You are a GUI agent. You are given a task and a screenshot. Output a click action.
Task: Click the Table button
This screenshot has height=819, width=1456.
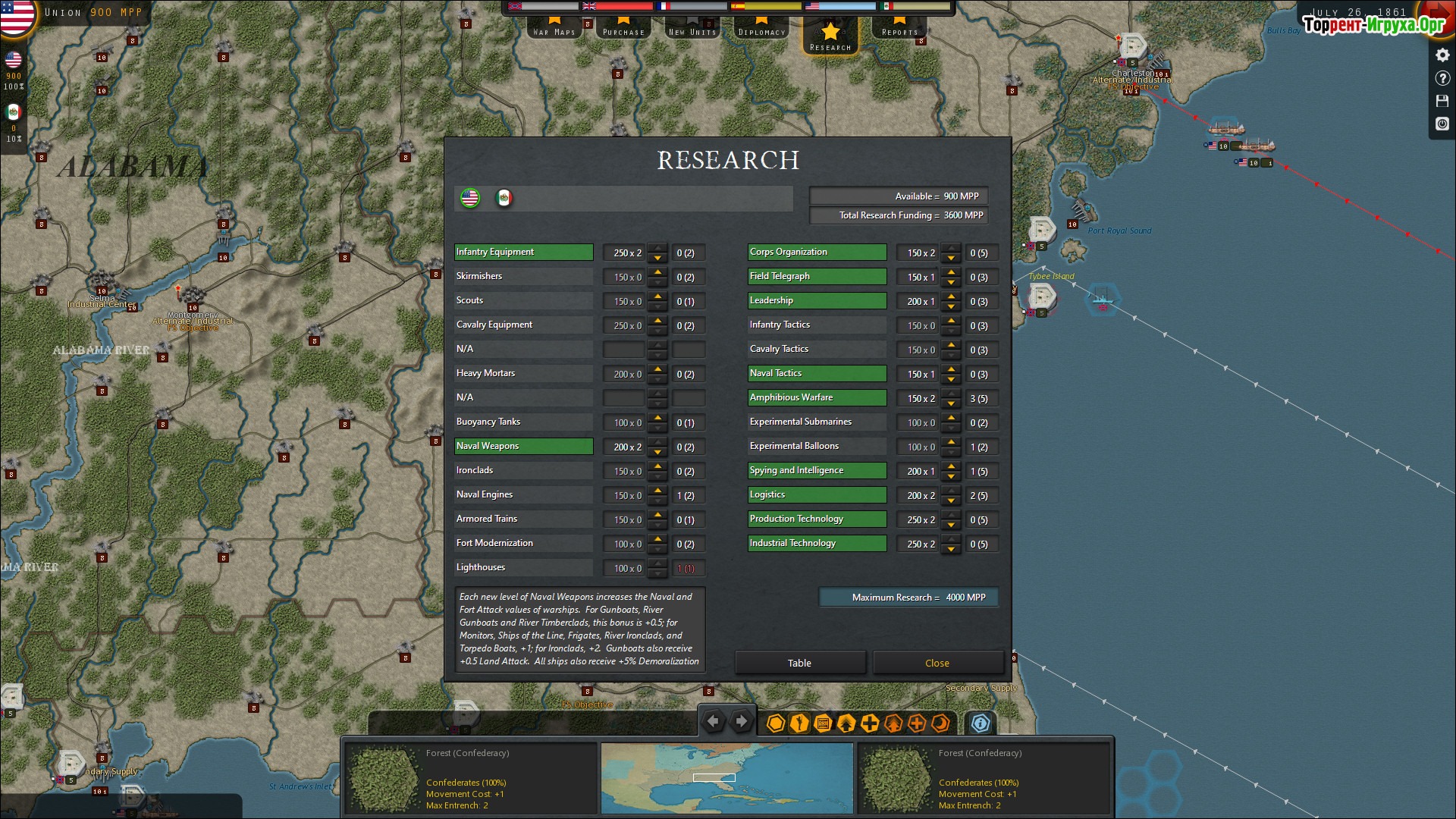point(799,663)
